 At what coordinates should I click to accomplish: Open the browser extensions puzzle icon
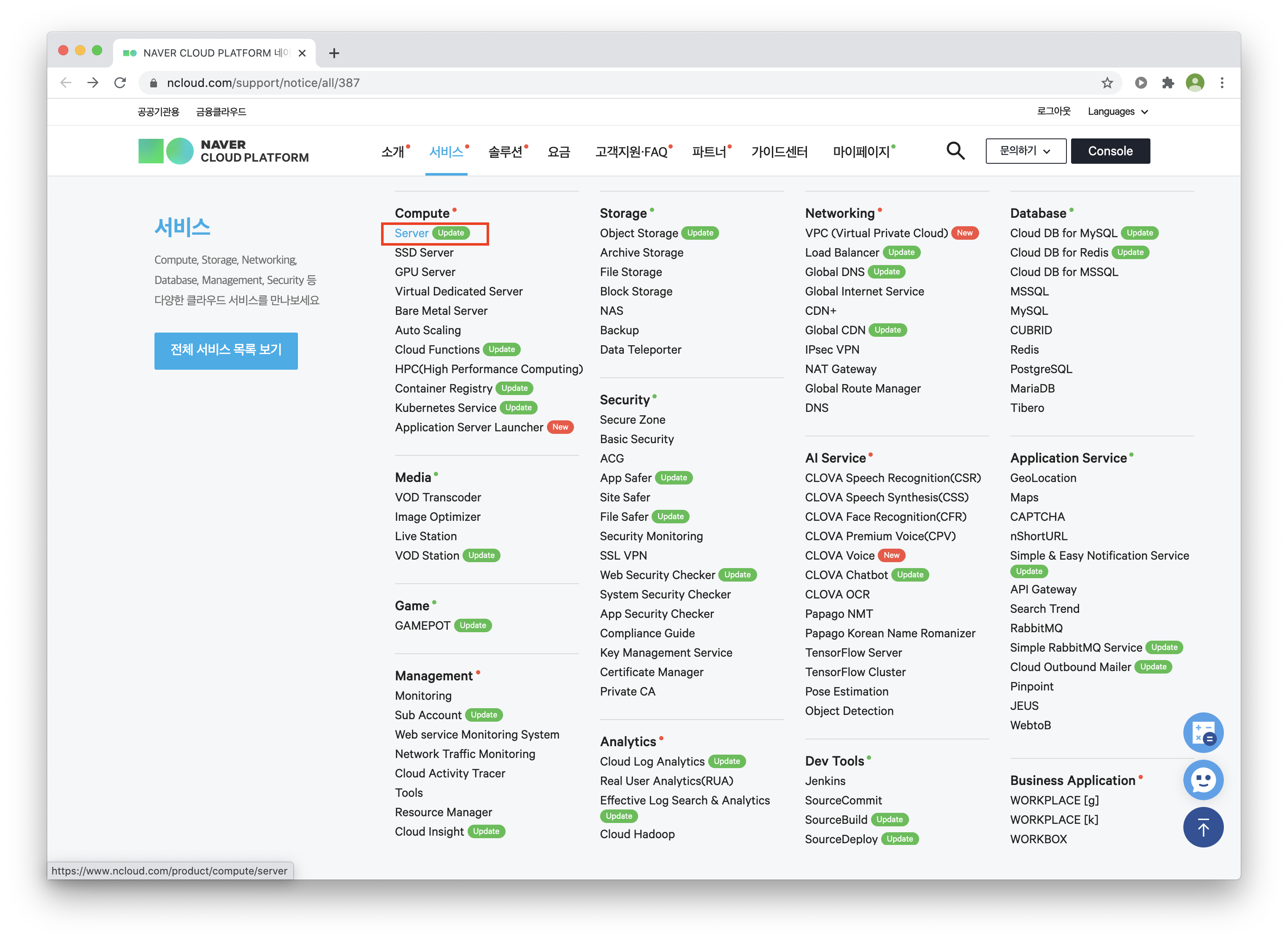tap(1168, 83)
